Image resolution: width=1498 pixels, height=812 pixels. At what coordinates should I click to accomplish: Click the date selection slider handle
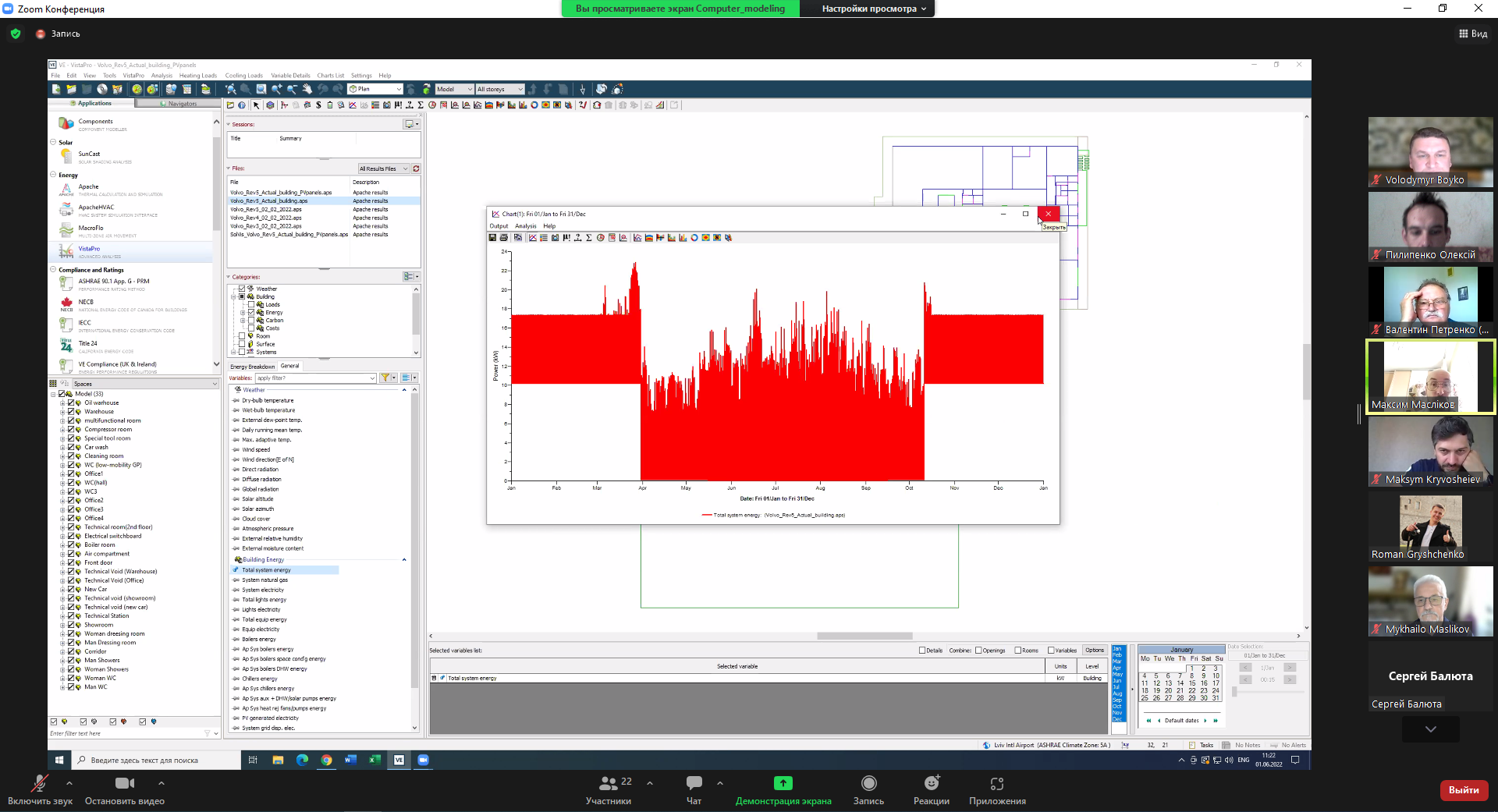coord(1234,692)
